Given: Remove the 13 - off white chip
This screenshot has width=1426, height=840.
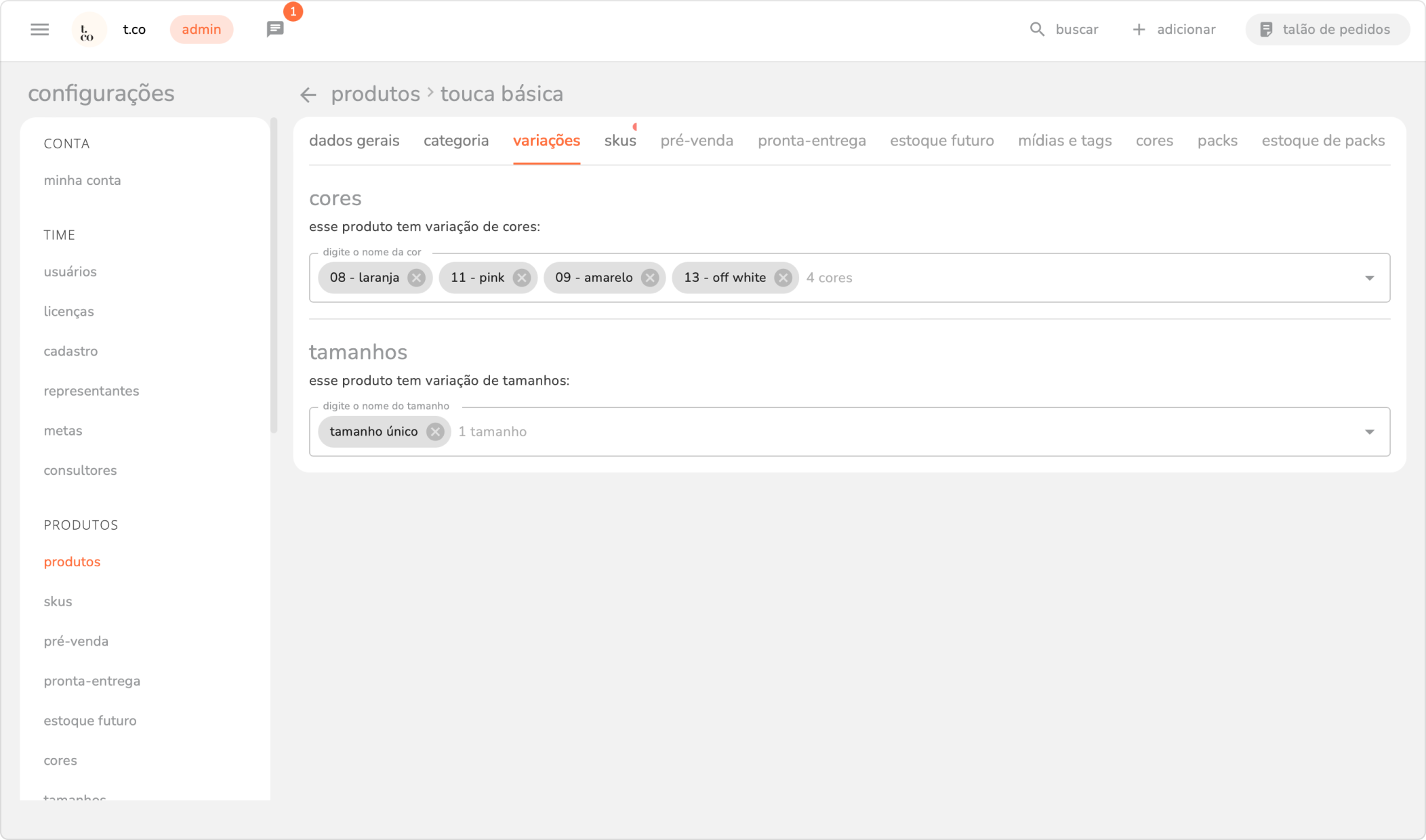Looking at the screenshot, I should pyautogui.click(x=783, y=278).
